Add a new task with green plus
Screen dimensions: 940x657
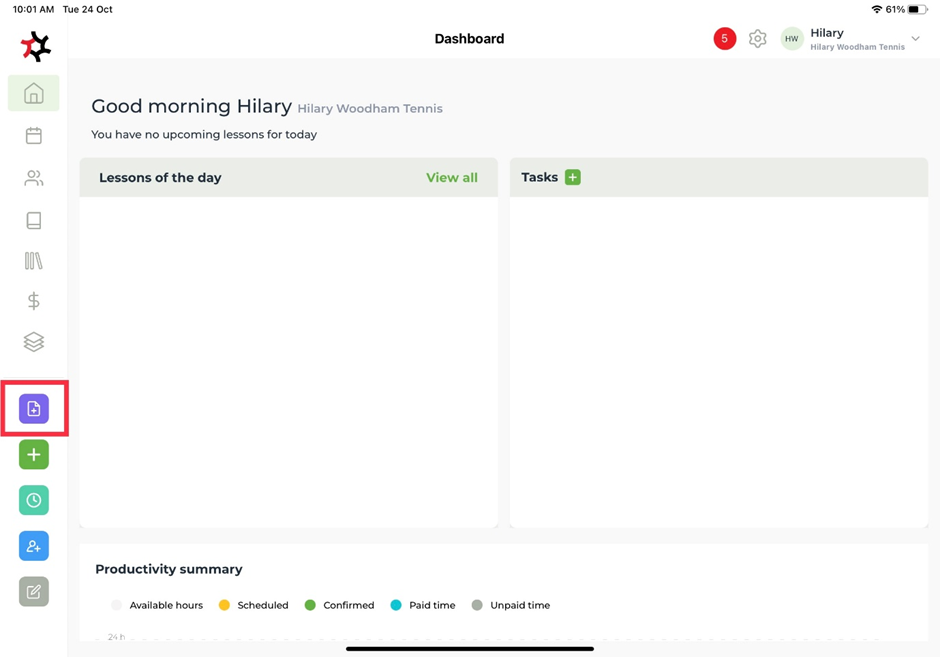[x=573, y=177]
